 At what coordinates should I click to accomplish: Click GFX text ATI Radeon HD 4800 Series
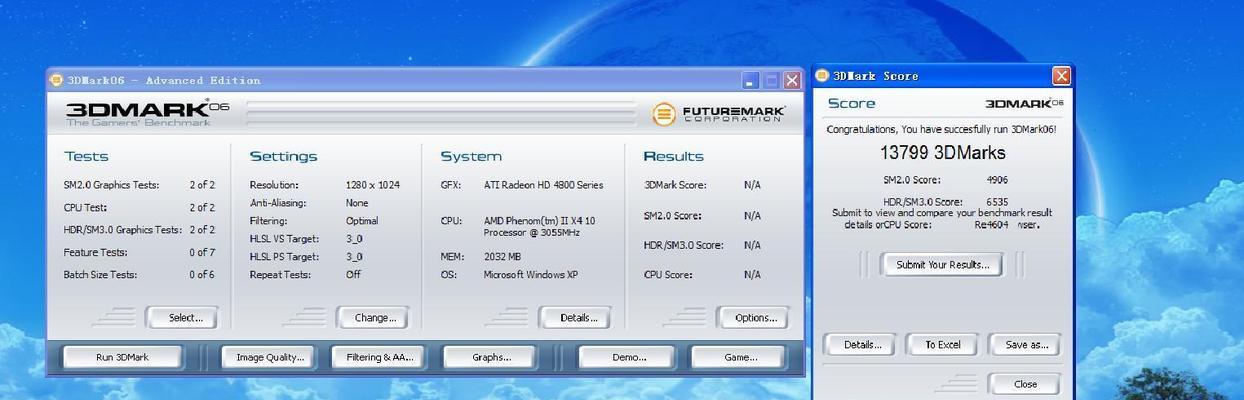click(x=543, y=185)
